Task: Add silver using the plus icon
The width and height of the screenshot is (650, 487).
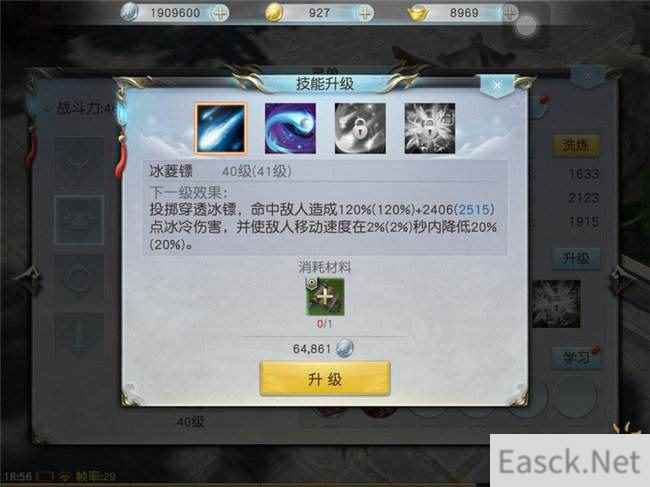Action: [219, 13]
